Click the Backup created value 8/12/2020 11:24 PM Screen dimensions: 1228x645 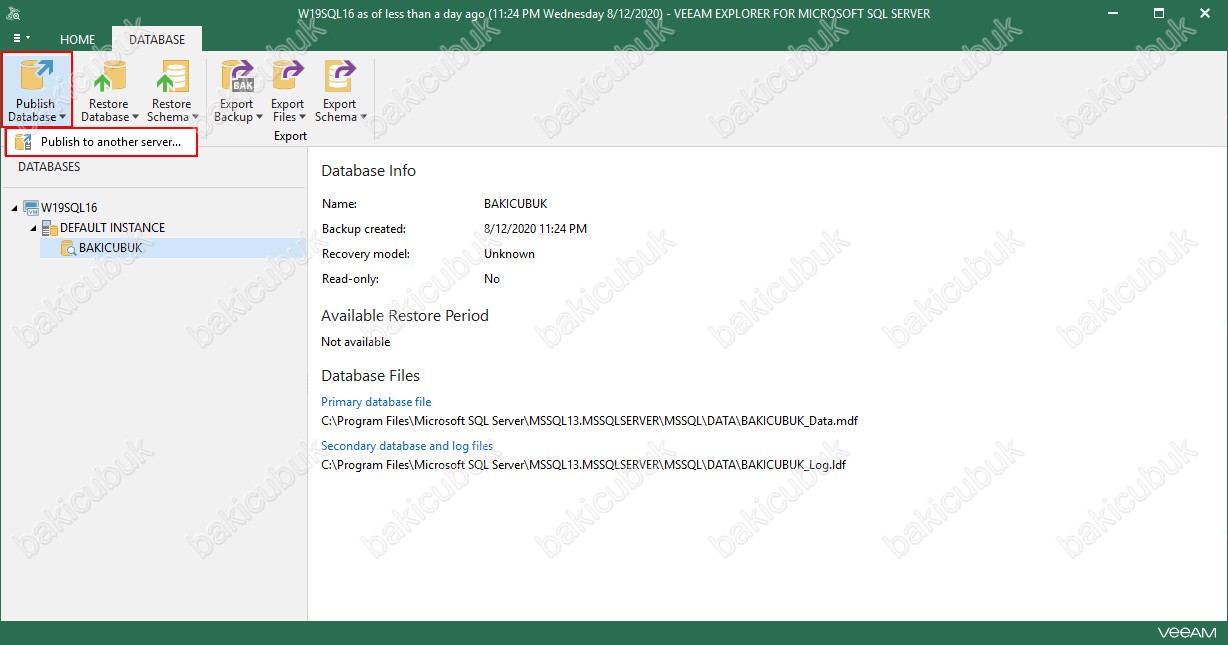click(x=535, y=229)
